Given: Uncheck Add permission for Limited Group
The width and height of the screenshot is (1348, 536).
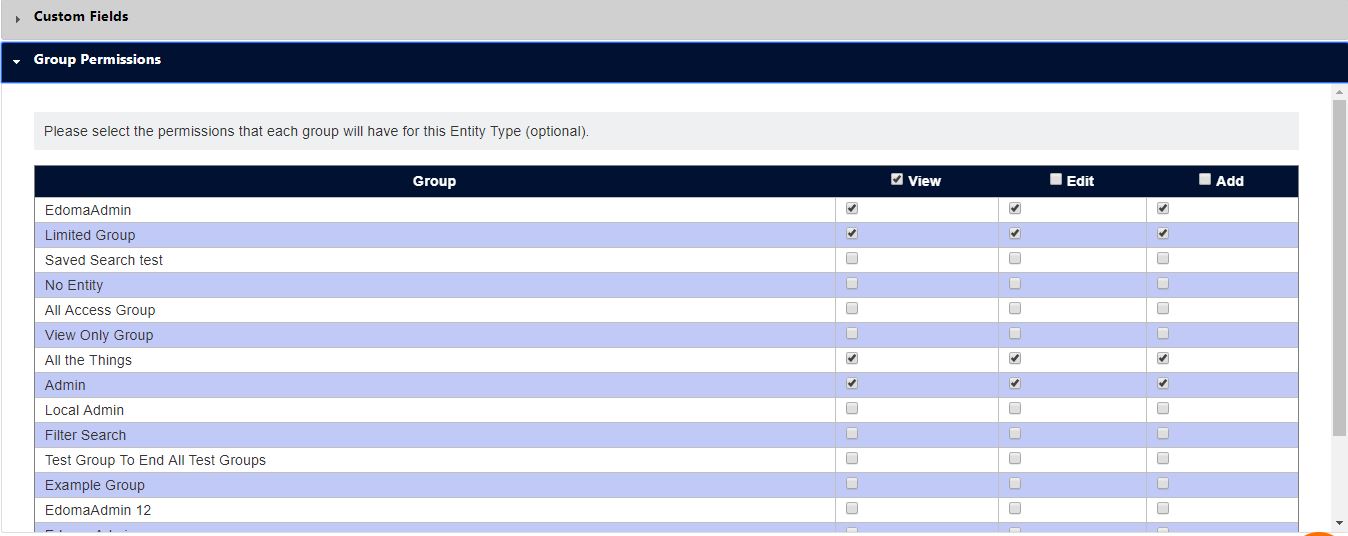Looking at the screenshot, I should [x=1163, y=234].
